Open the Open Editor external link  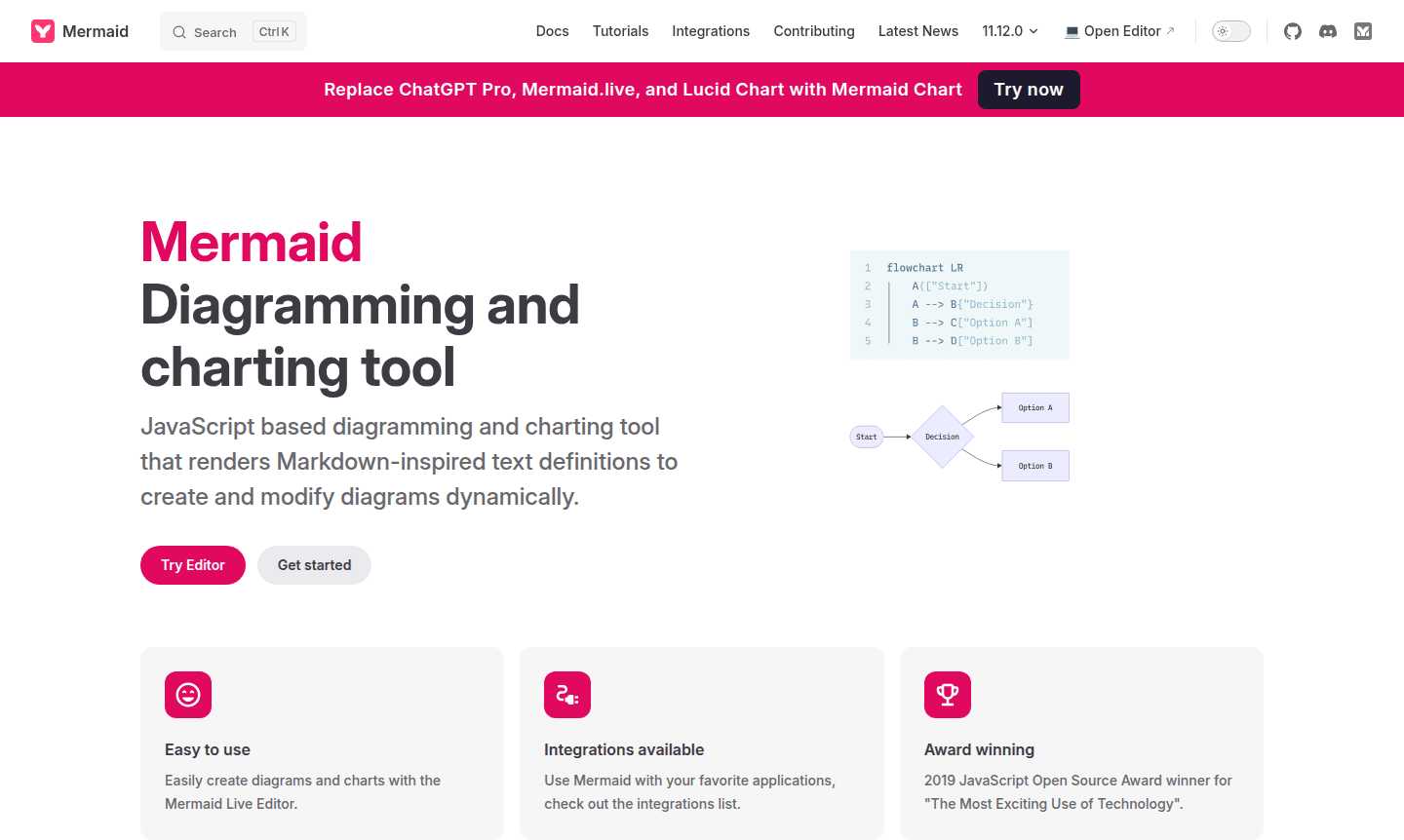[1120, 30]
